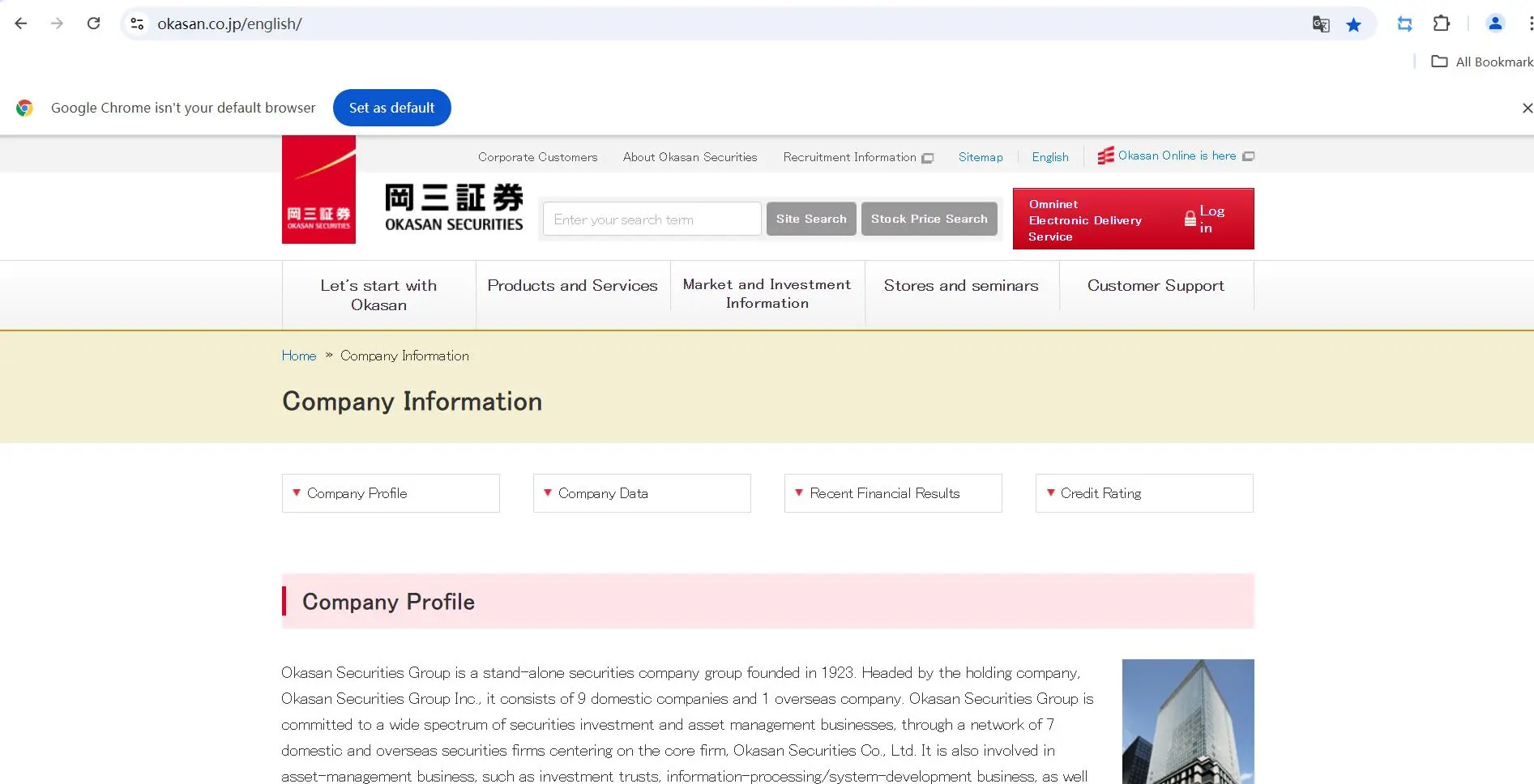Go to the Home breadcrumb link
This screenshot has width=1534, height=784.
click(299, 356)
